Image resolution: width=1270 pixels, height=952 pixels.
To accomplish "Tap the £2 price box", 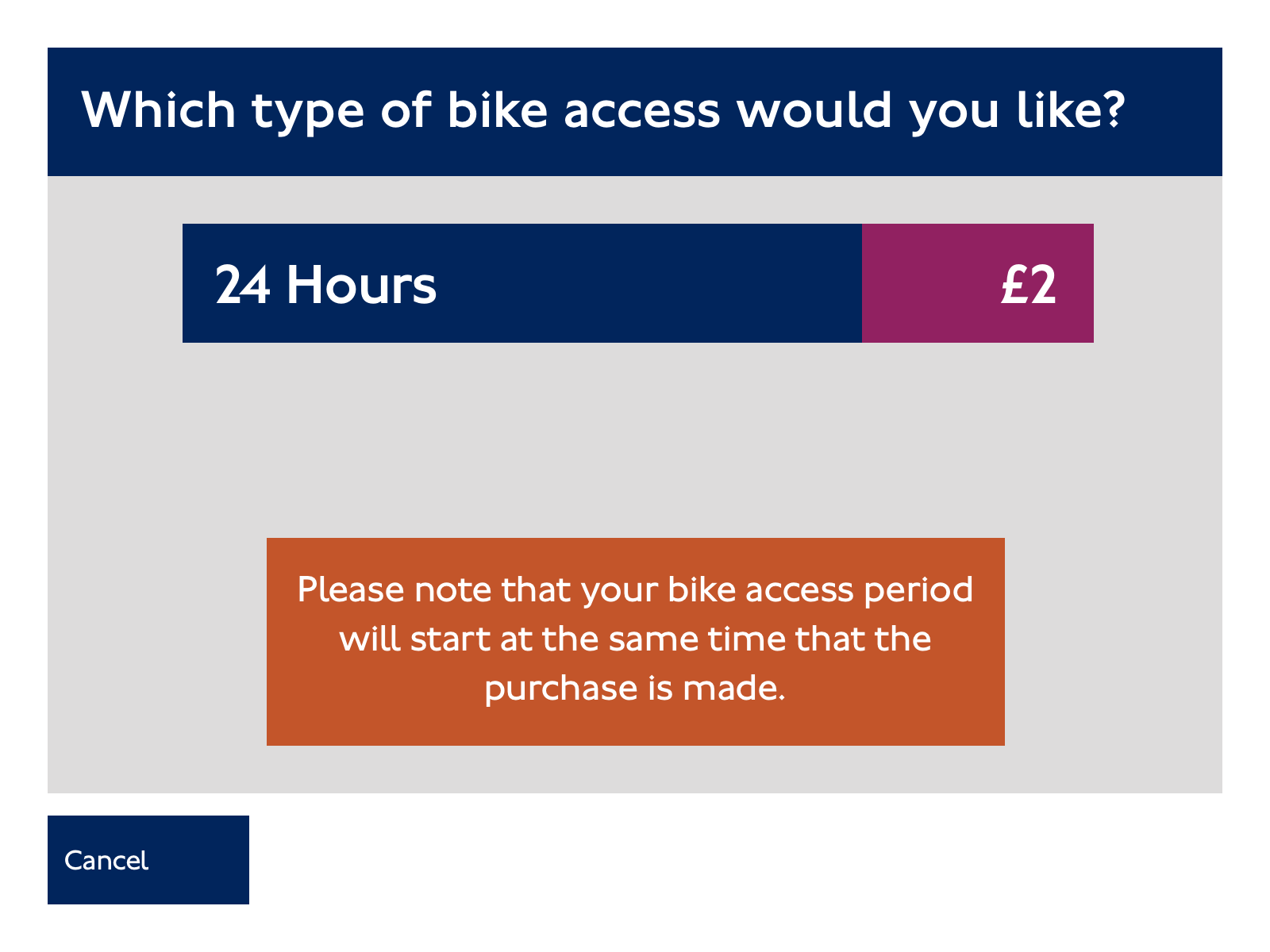I will coord(978,283).
